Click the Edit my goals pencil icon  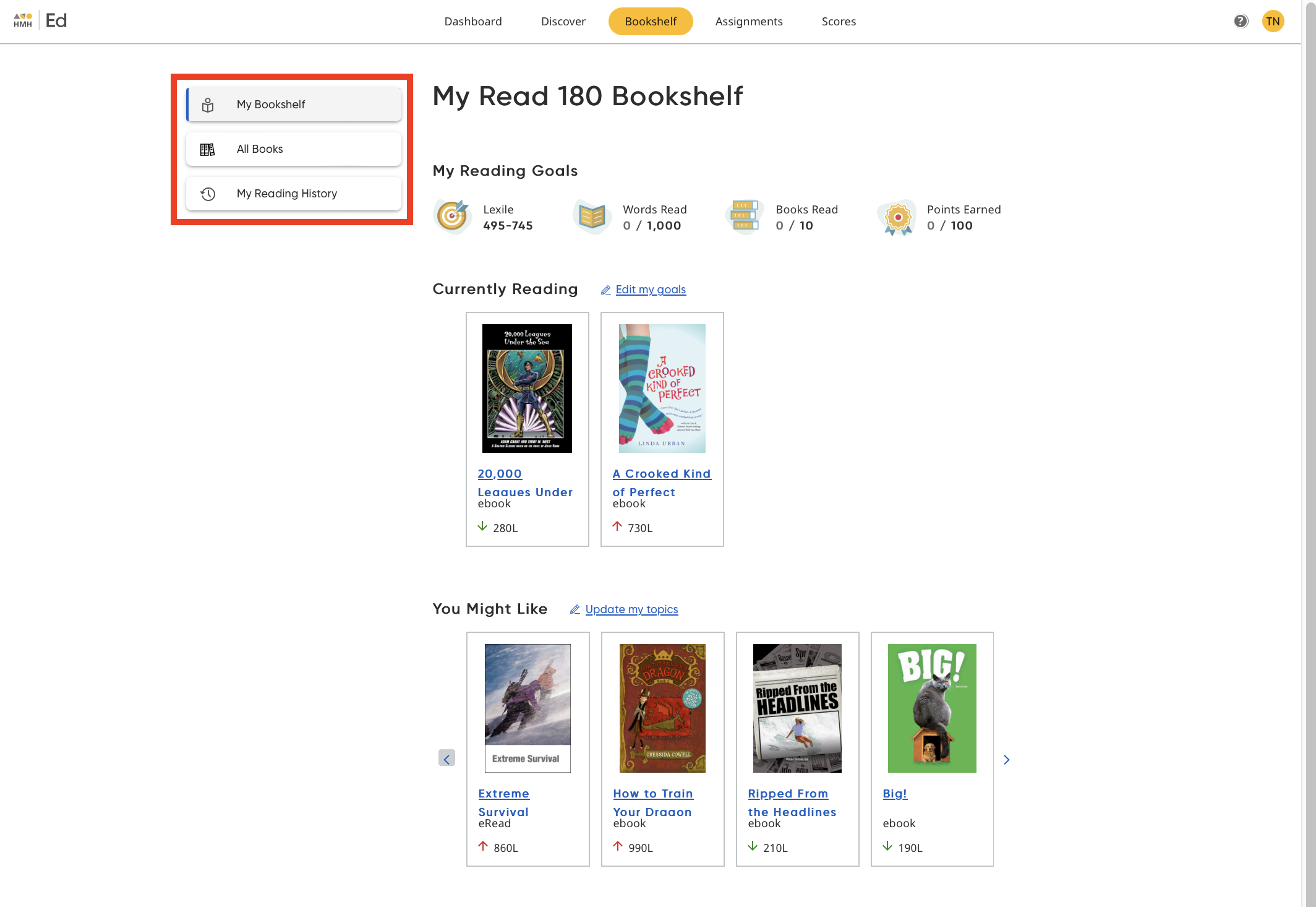(x=605, y=289)
